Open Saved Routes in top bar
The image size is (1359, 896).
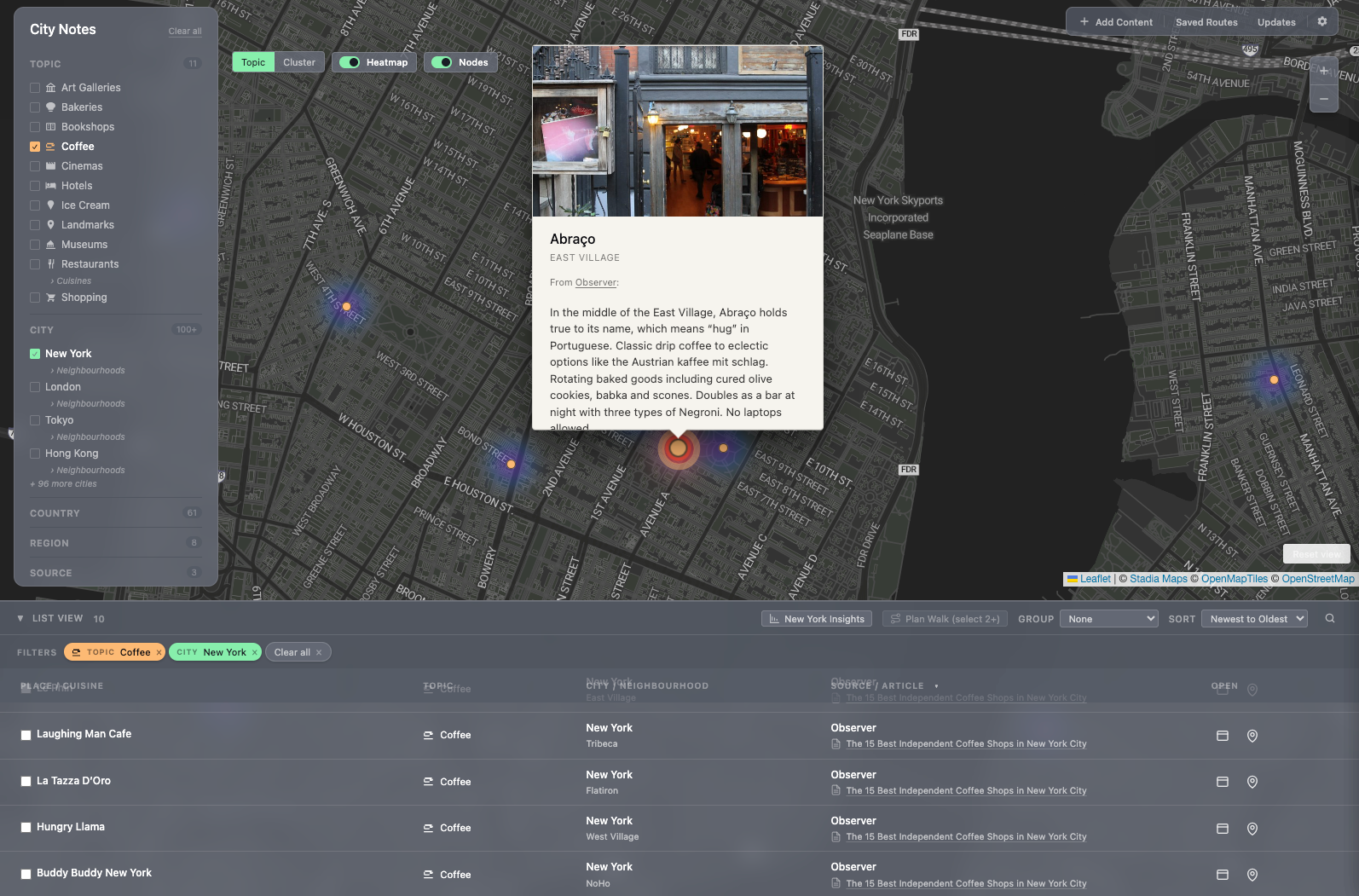(x=1206, y=22)
